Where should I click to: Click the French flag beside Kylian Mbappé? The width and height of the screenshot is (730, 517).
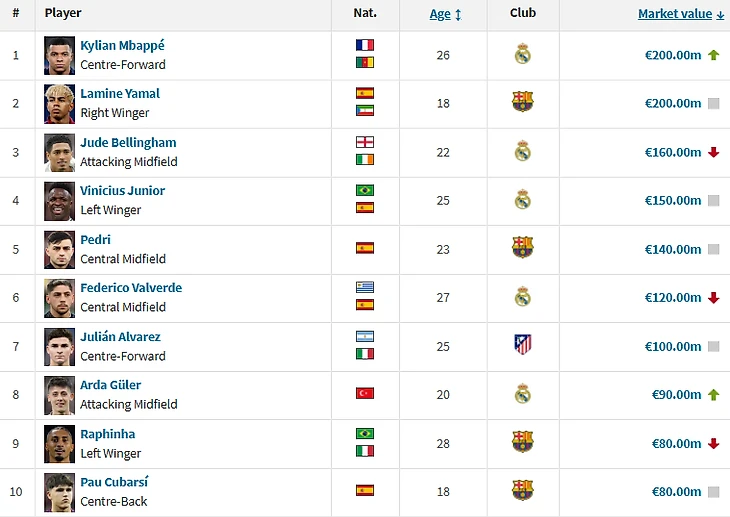pyautogui.click(x=365, y=45)
